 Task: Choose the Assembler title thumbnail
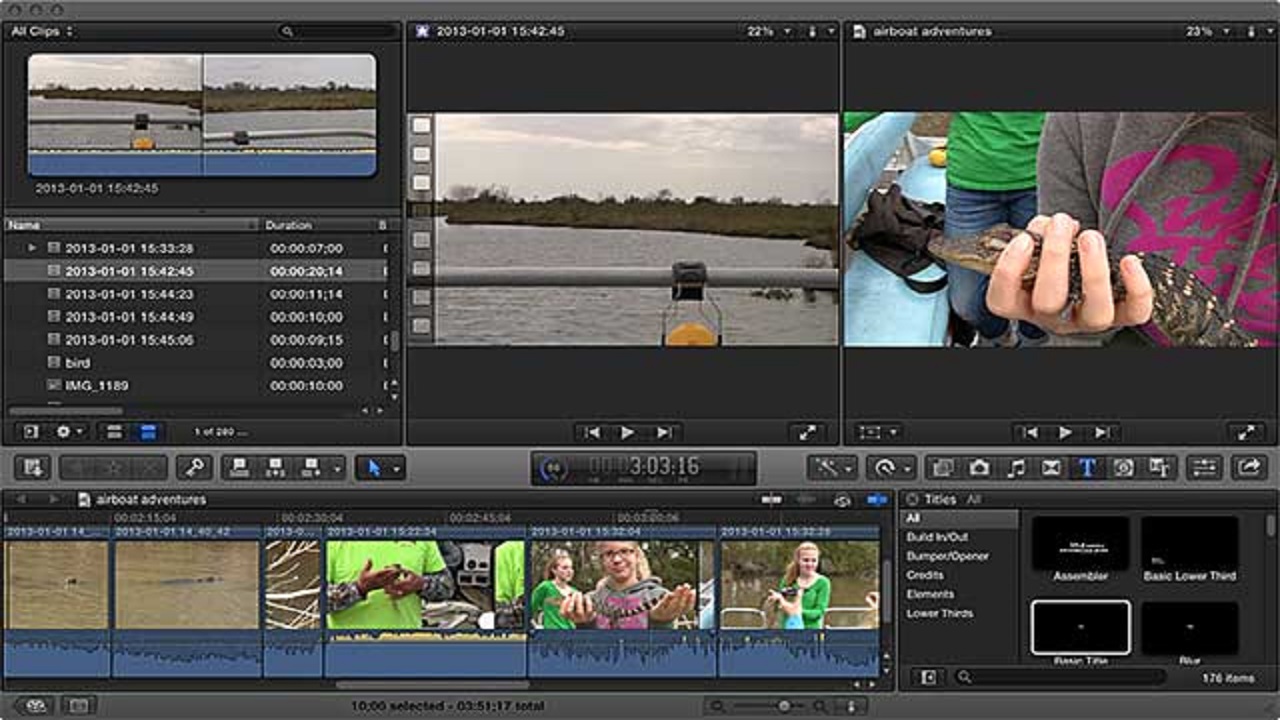point(1080,544)
